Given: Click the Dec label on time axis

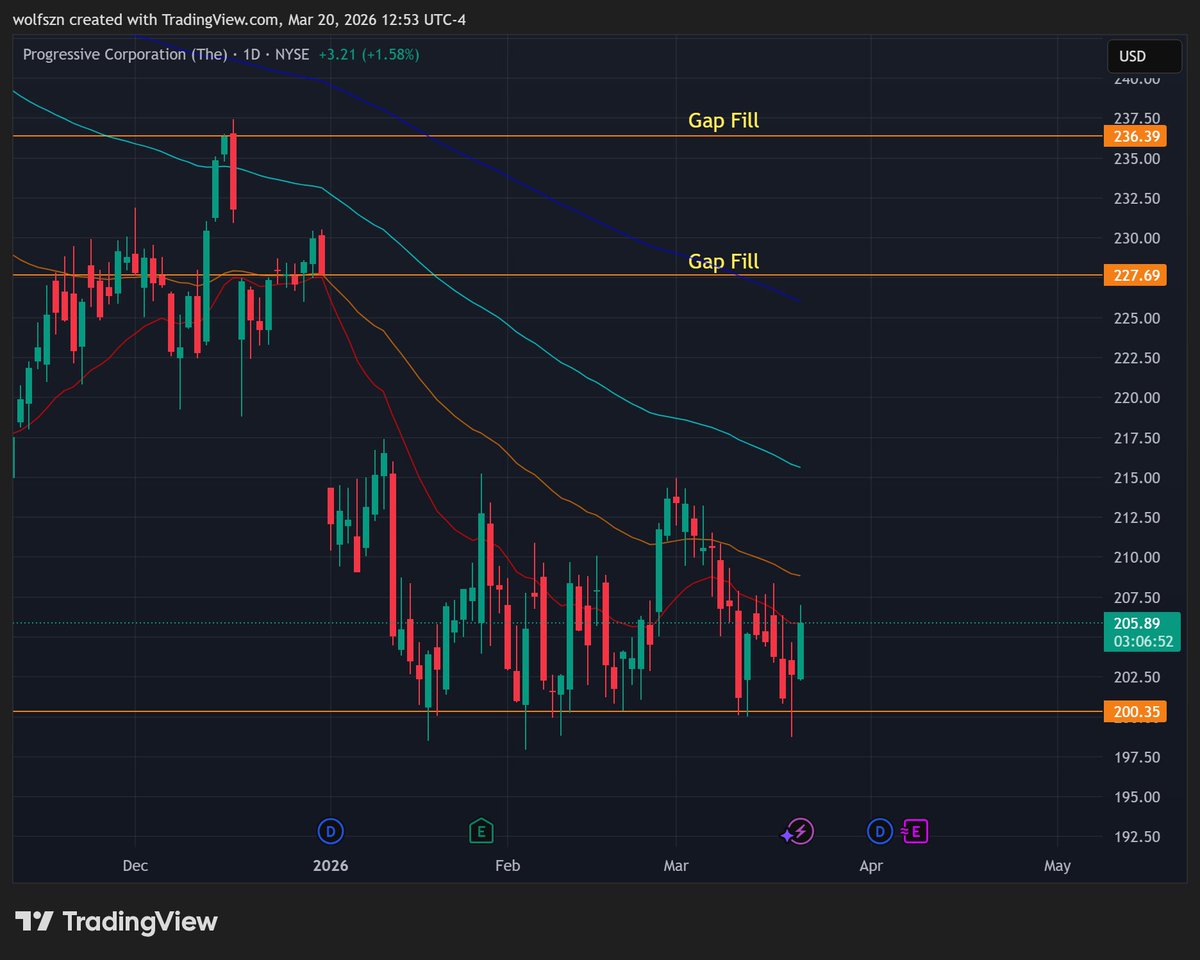Looking at the screenshot, I should point(135,866).
